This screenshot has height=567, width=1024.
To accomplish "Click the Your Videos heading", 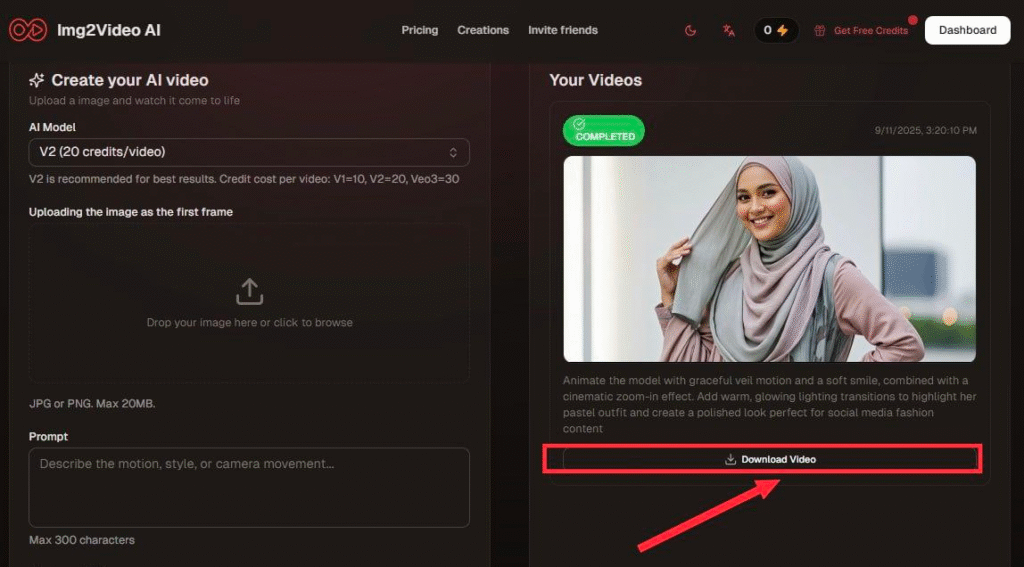I will (596, 80).
